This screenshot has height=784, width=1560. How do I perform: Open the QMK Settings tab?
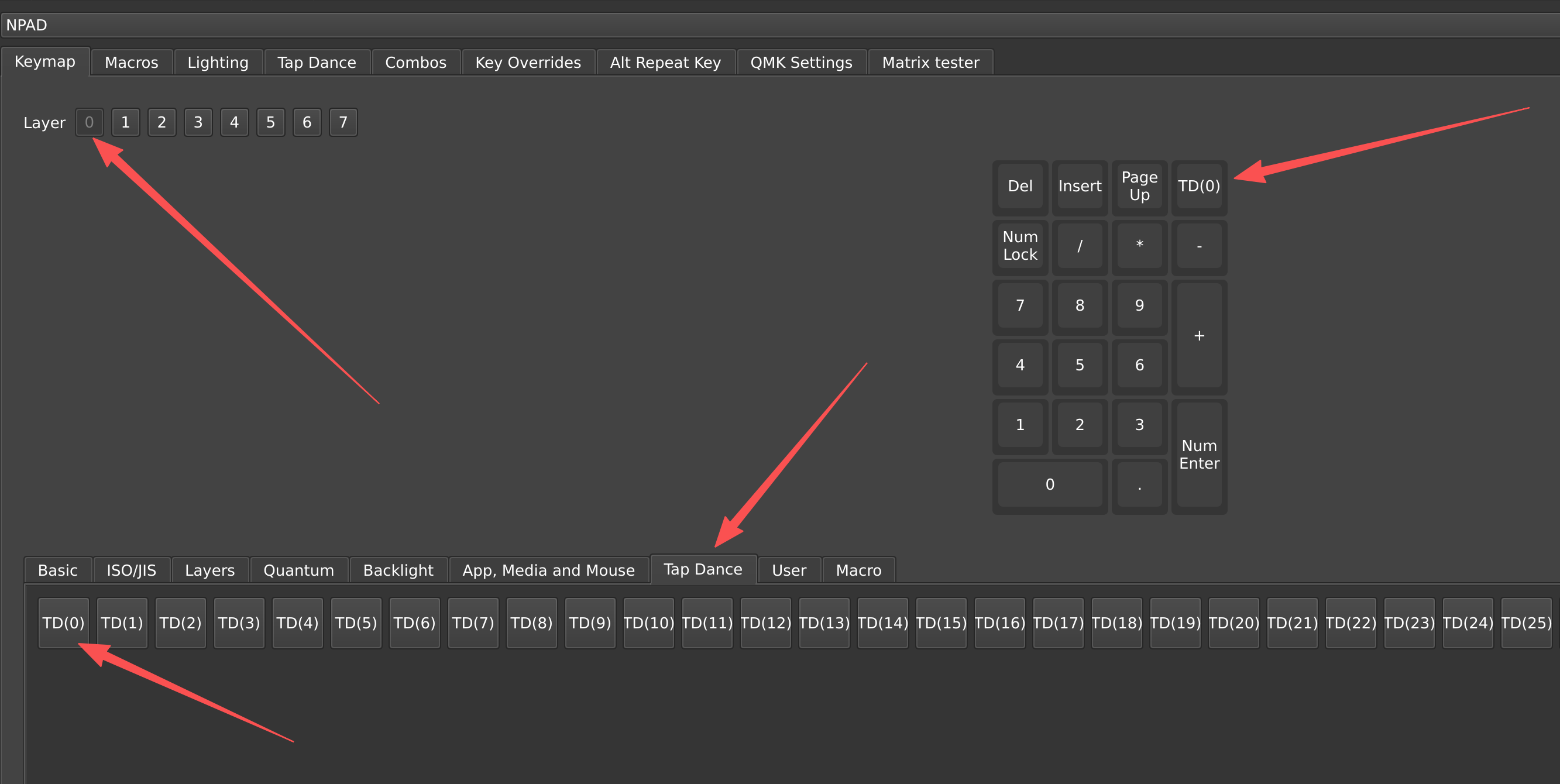tap(800, 63)
